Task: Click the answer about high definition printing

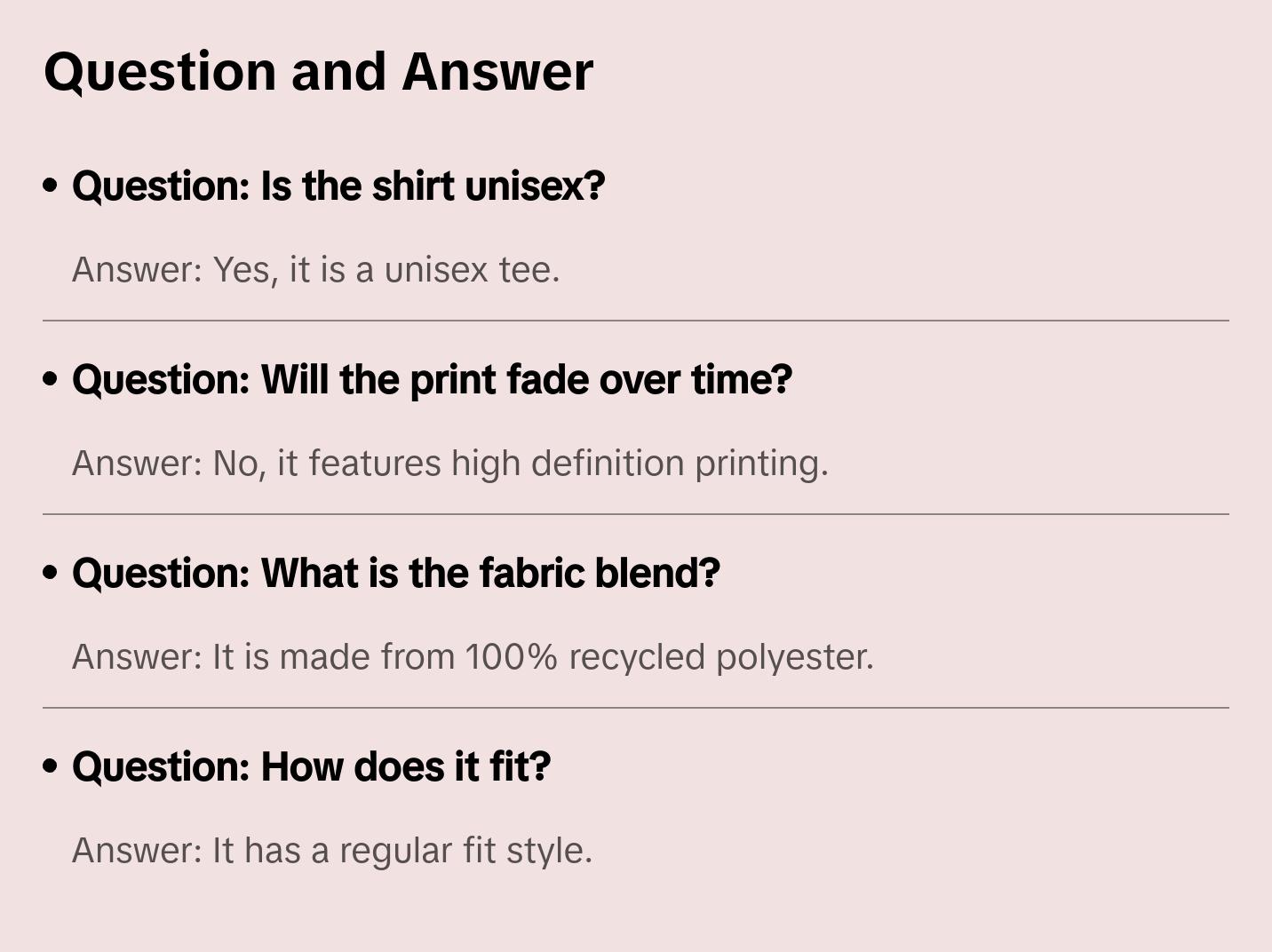Action: (449, 464)
